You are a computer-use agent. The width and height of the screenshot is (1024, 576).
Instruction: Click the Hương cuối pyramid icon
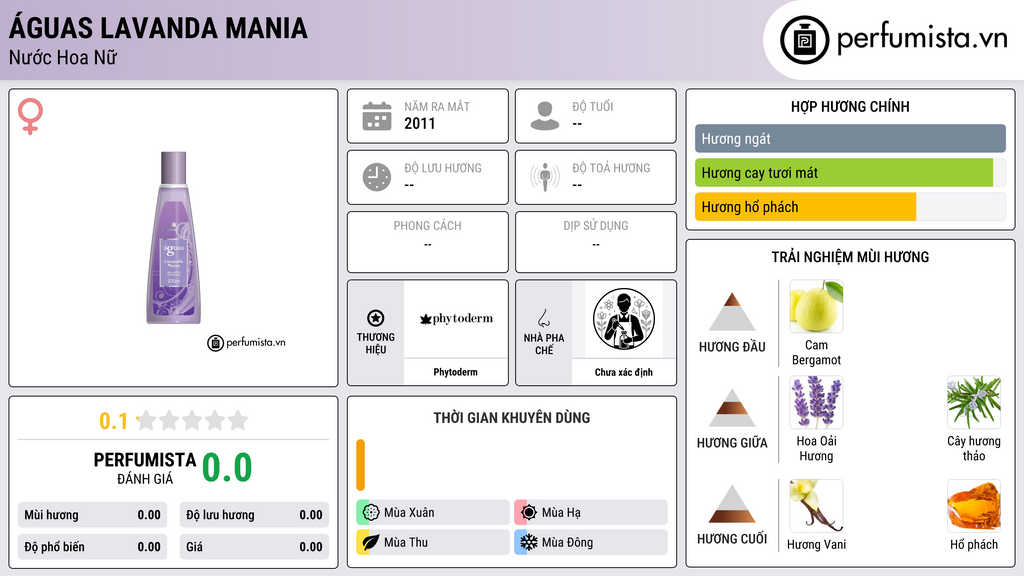coord(732,504)
